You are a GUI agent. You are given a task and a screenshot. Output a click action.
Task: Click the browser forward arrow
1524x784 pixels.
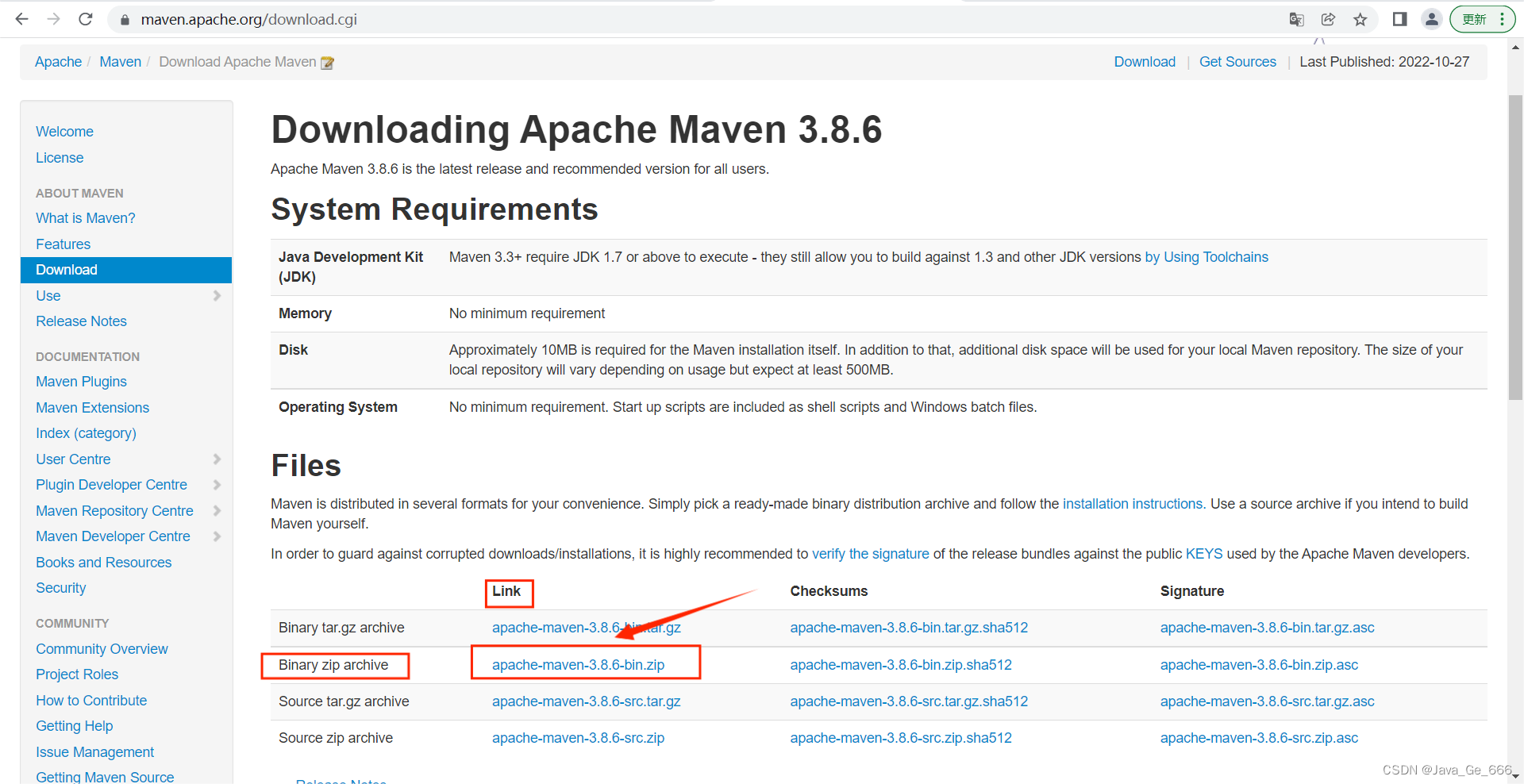(53, 19)
